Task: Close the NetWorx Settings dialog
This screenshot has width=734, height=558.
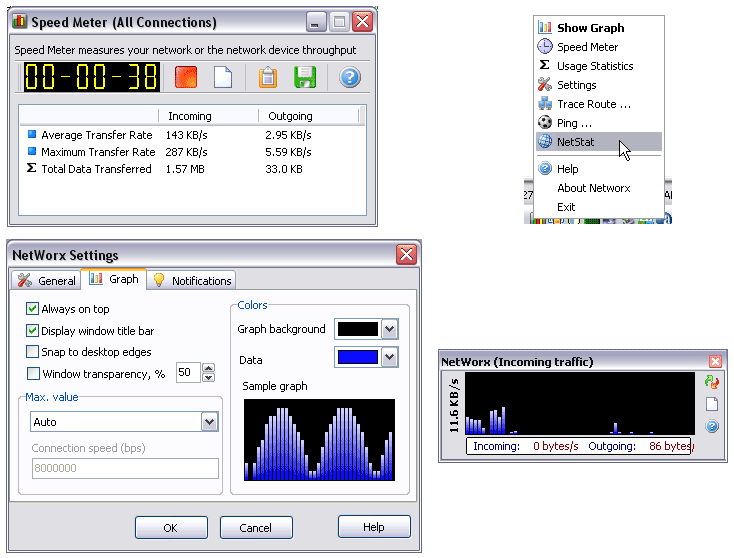Action: [x=406, y=254]
